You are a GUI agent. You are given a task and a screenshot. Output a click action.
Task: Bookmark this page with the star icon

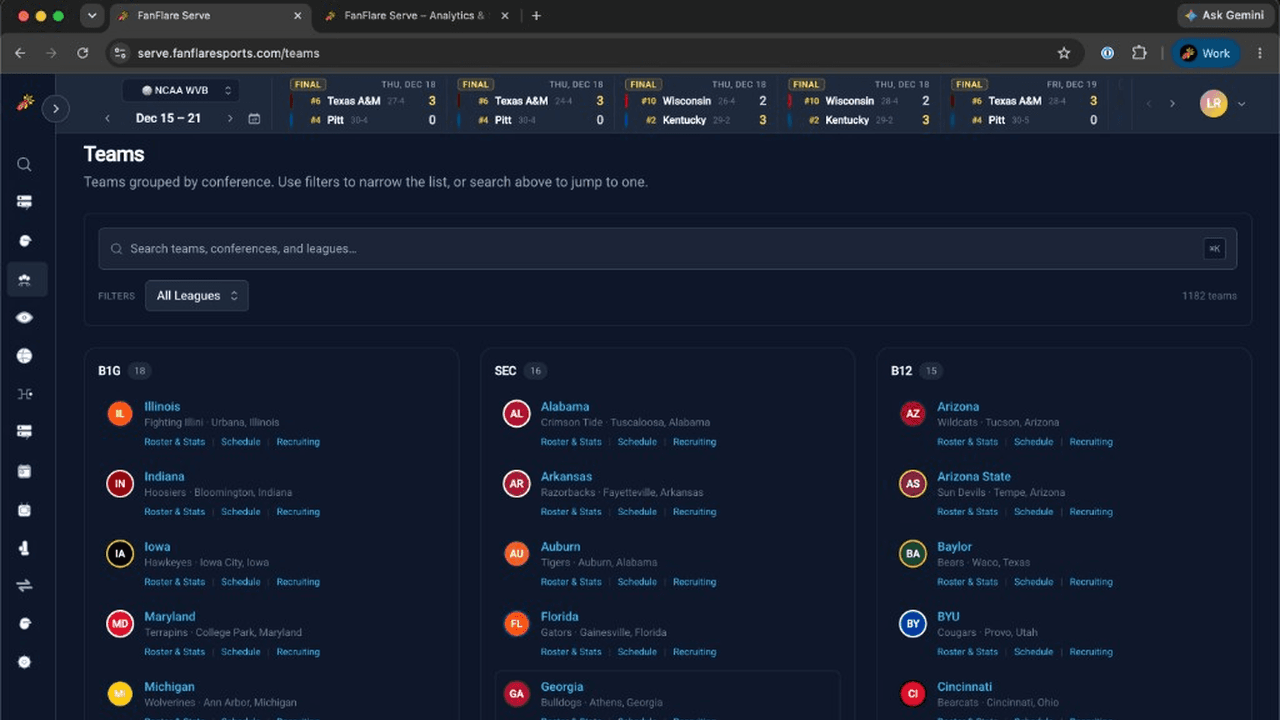pyautogui.click(x=1064, y=53)
